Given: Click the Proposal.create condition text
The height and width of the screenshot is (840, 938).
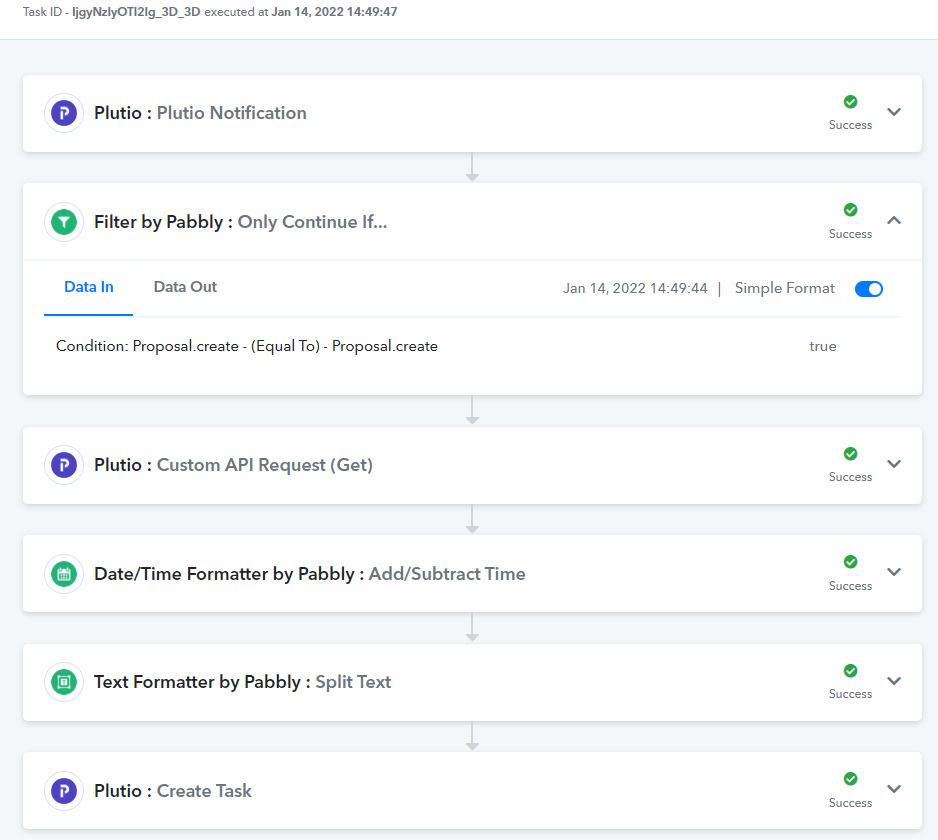Looking at the screenshot, I should point(246,346).
